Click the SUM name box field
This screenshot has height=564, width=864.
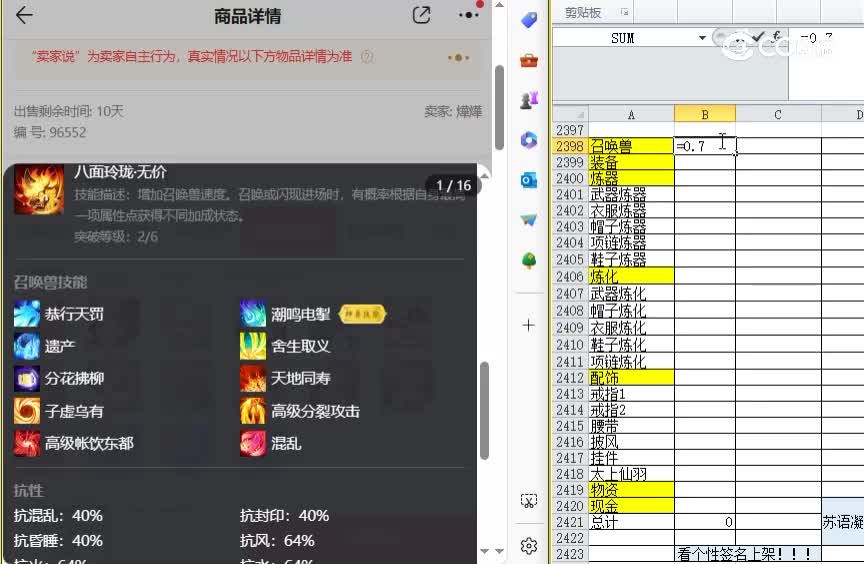(624, 38)
